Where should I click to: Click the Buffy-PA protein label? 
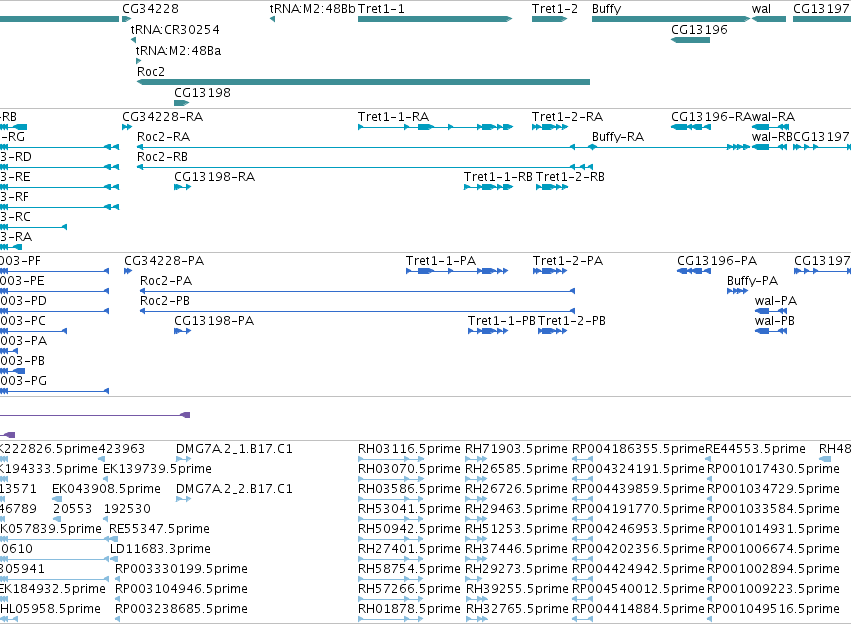pyautogui.click(x=752, y=281)
